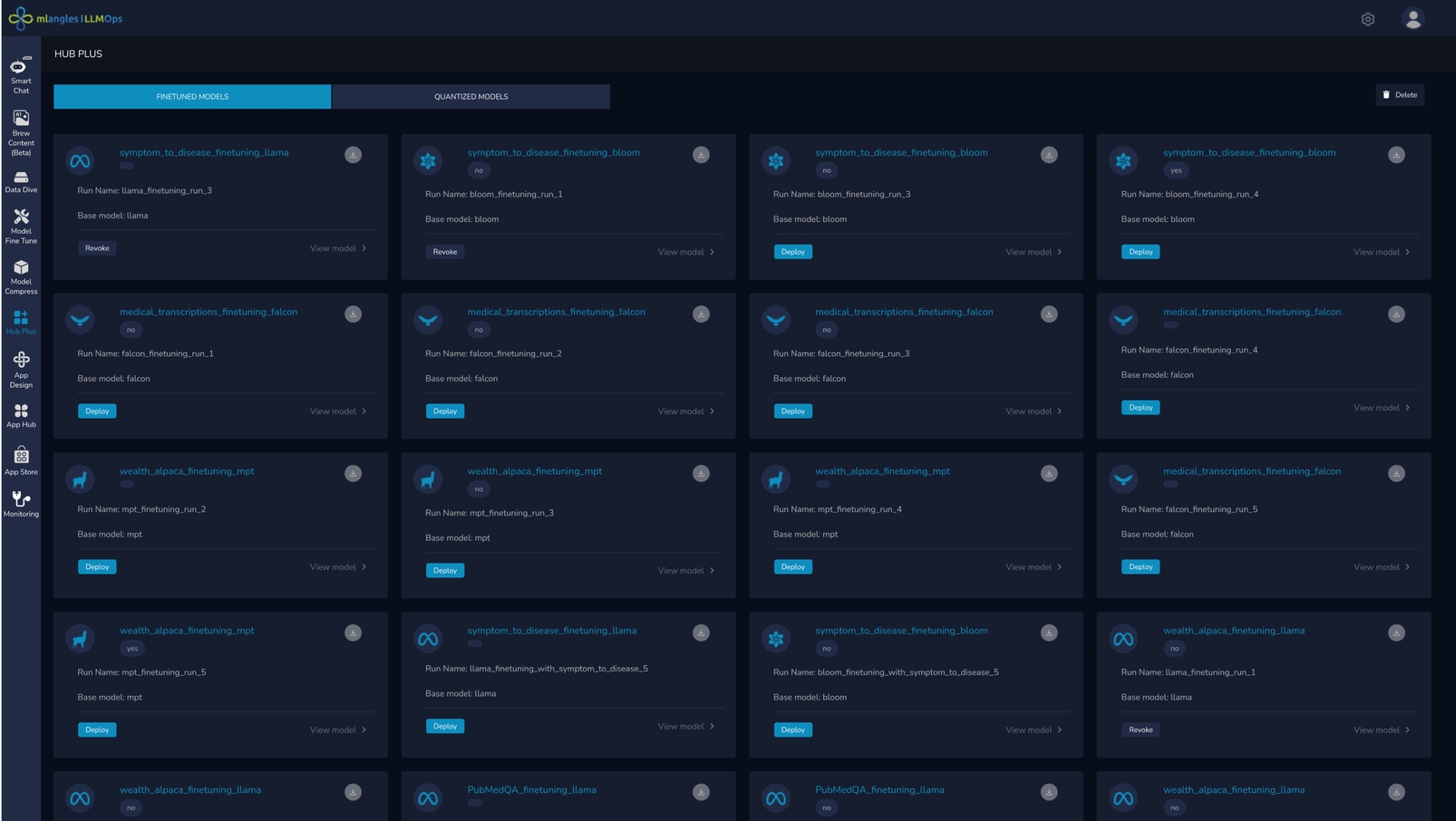Open Smart Chat in the sidebar
1456x821 pixels.
click(21, 75)
